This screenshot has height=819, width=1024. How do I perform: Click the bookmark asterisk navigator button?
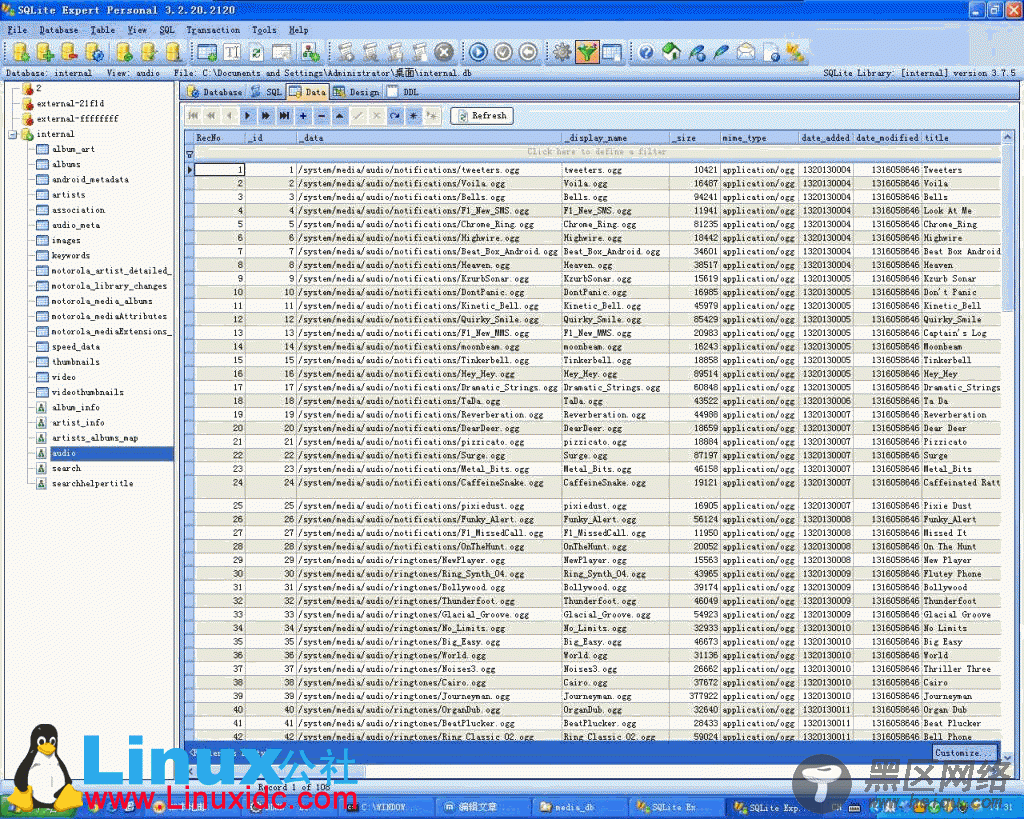(x=413, y=116)
